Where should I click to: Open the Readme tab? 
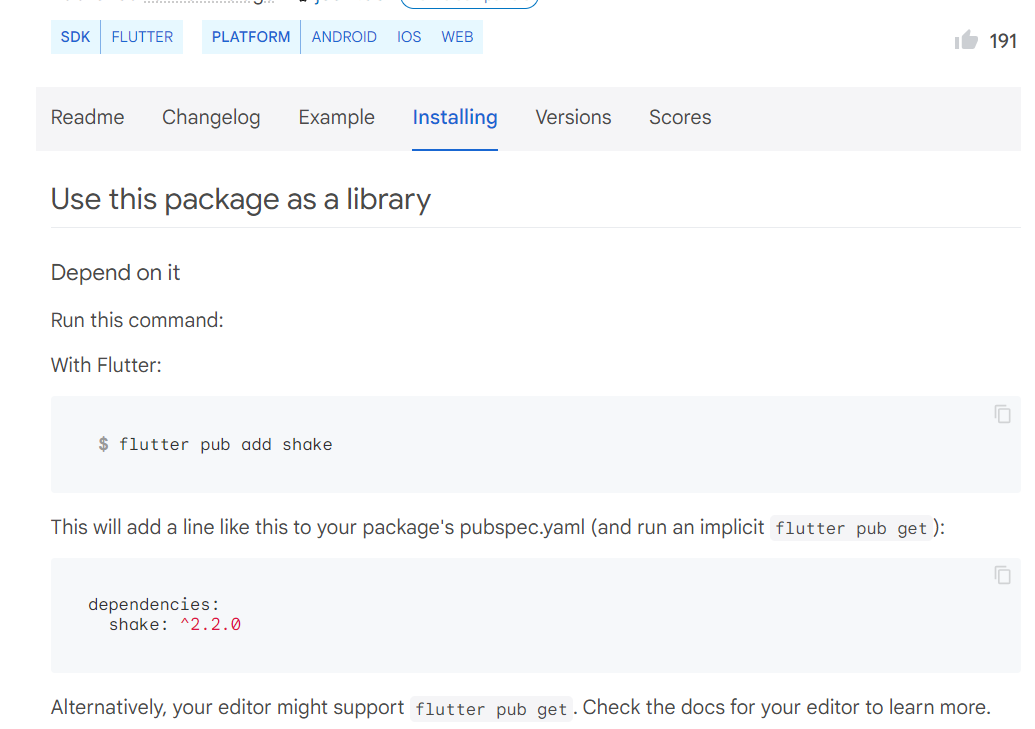tap(87, 118)
